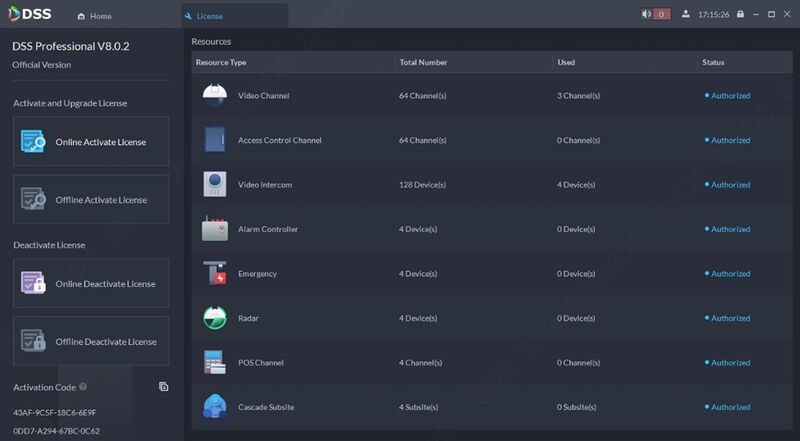Viewport: 800px width, 441px height.
Task: Select the POS Channel label
Action: (x=261, y=362)
